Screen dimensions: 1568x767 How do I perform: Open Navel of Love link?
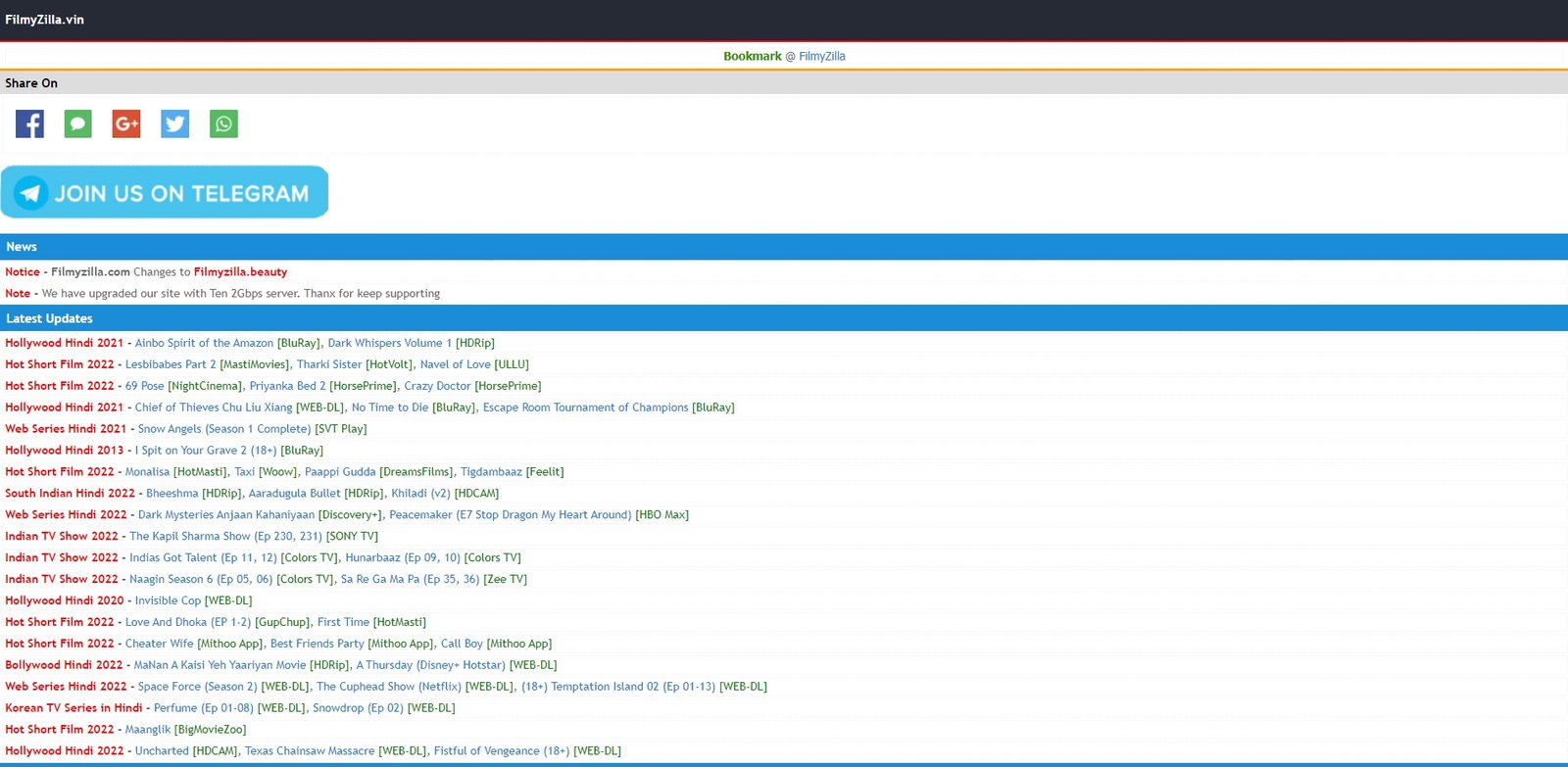455,364
